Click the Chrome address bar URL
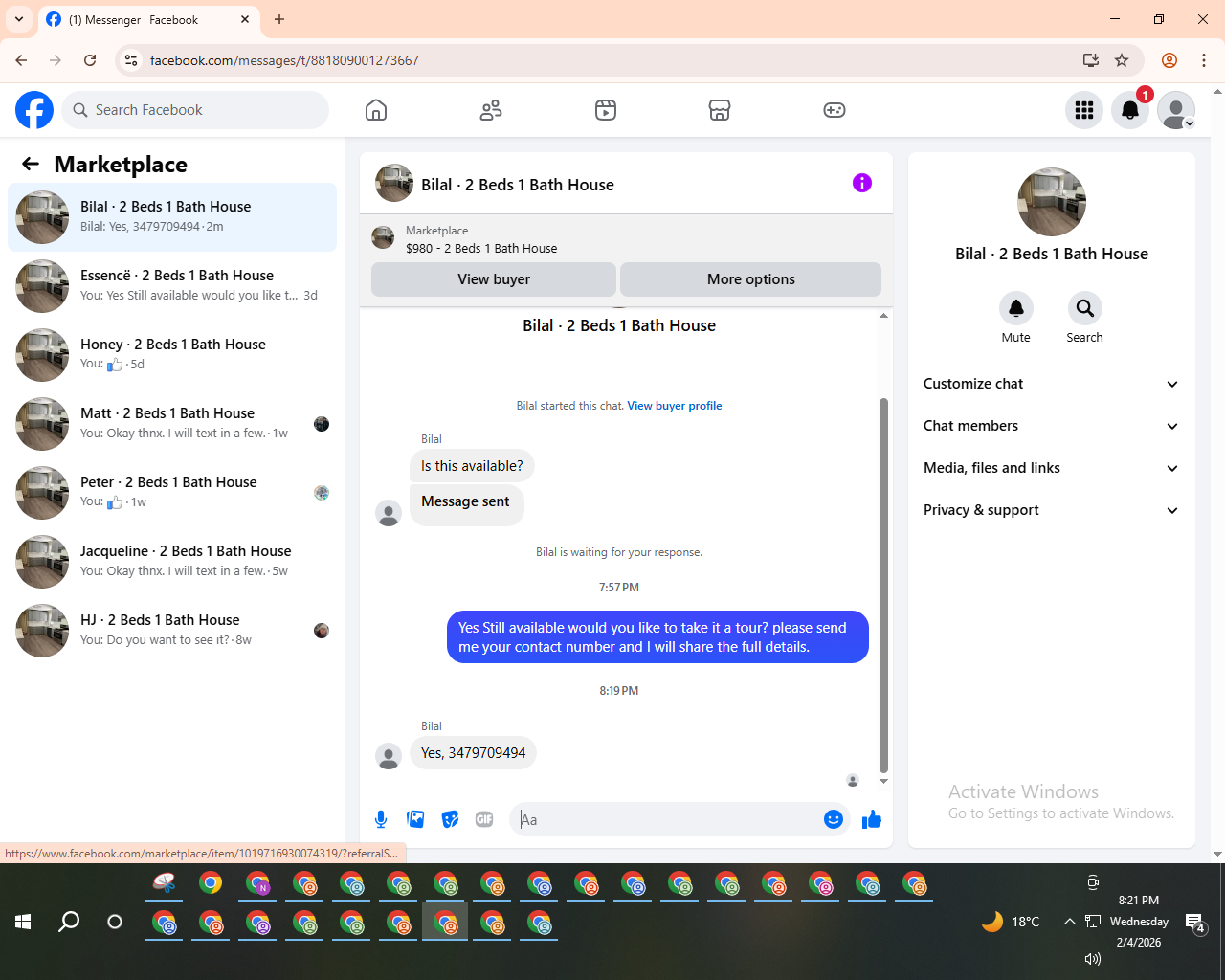Screen dimensions: 1225x980 coord(284,60)
